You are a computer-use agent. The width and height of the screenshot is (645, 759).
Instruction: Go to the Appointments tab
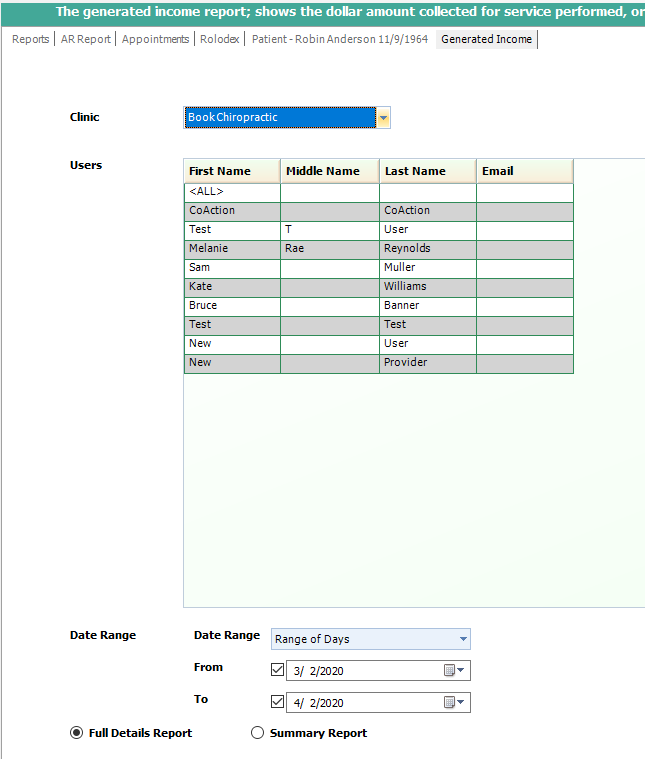tap(155, 39)
